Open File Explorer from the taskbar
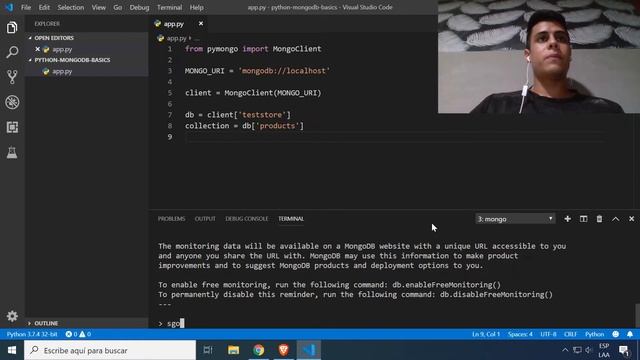Viewport: 640px width, 360px height. click(233, 350)
